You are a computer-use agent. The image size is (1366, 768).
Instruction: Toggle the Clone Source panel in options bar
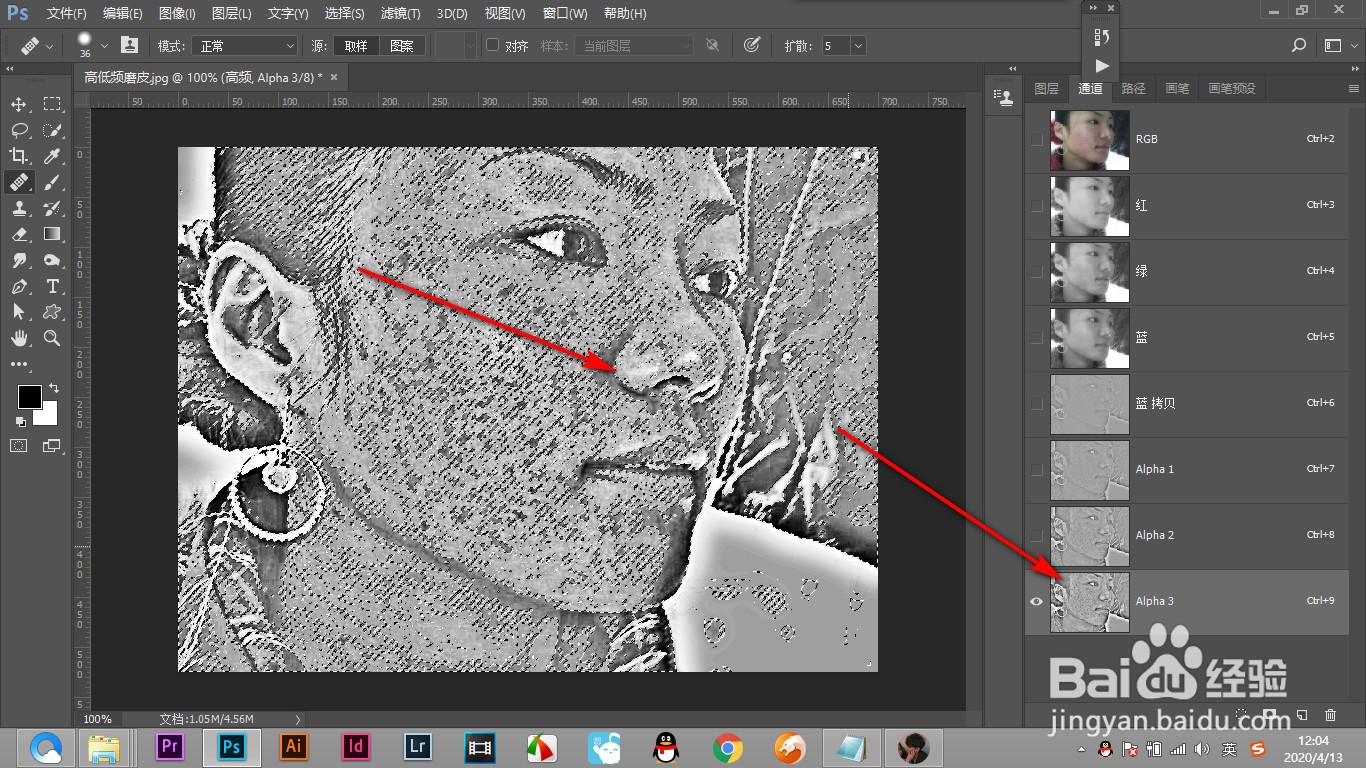pos(130,45)
